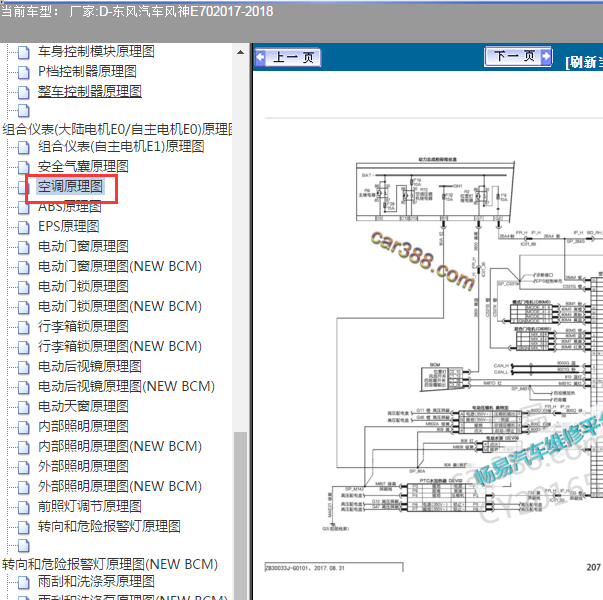Open 组合仪表(自主电机E1)原理图
Image resolution: width=603 pixels, height=600 pixels.
click(x=121, y=147)
